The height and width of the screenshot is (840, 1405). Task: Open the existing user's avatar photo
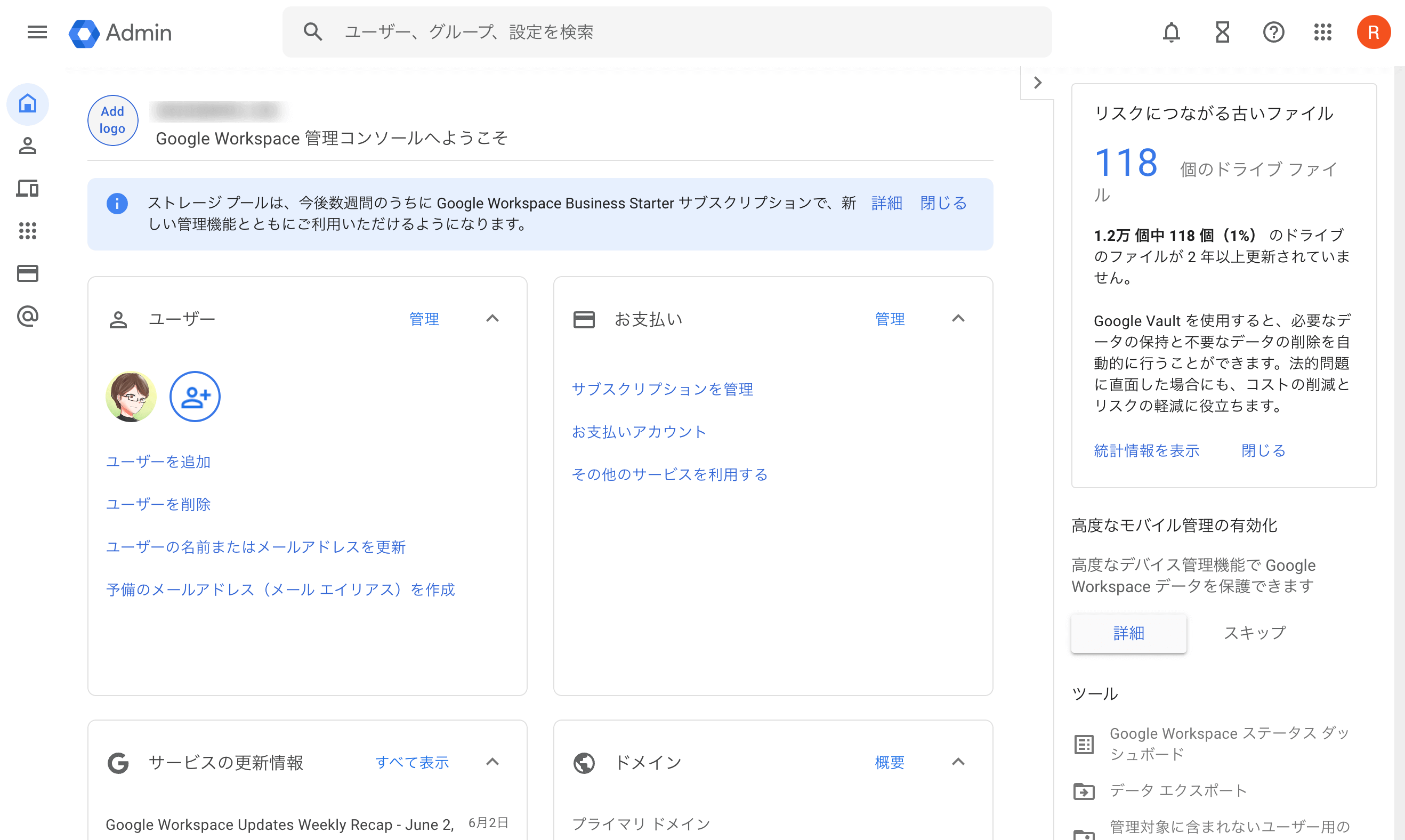point(131,397)
